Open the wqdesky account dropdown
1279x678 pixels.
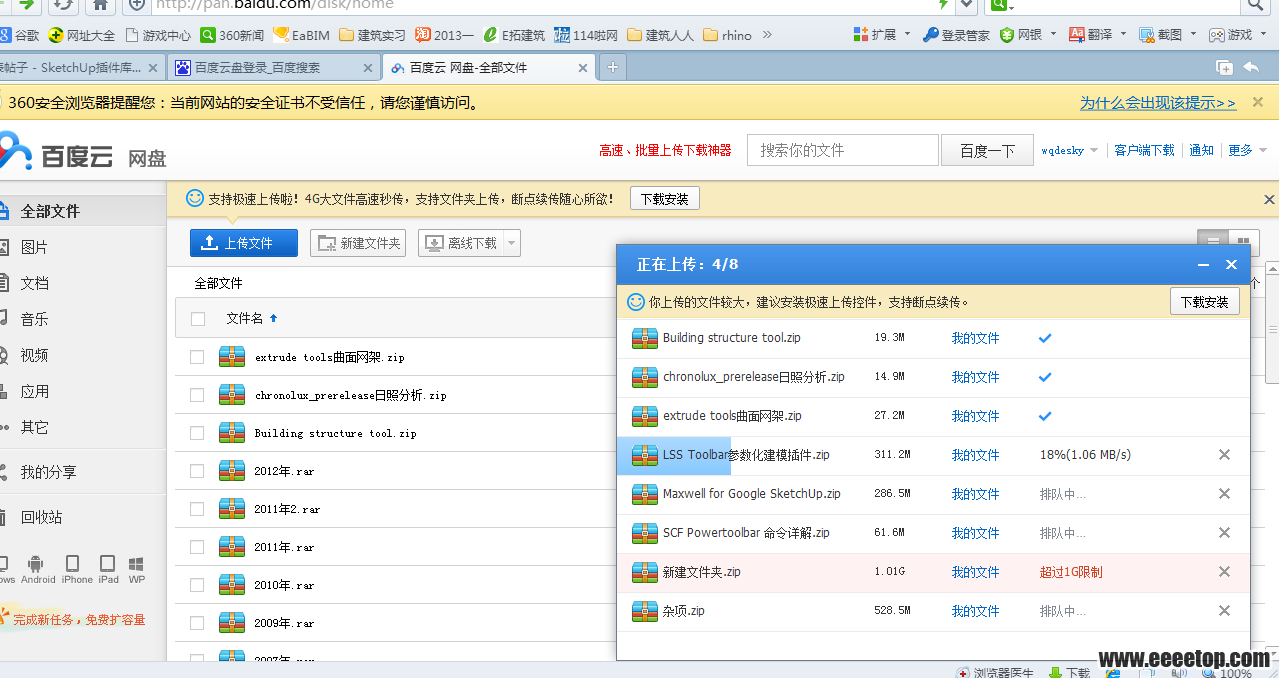pos(1069,150)
